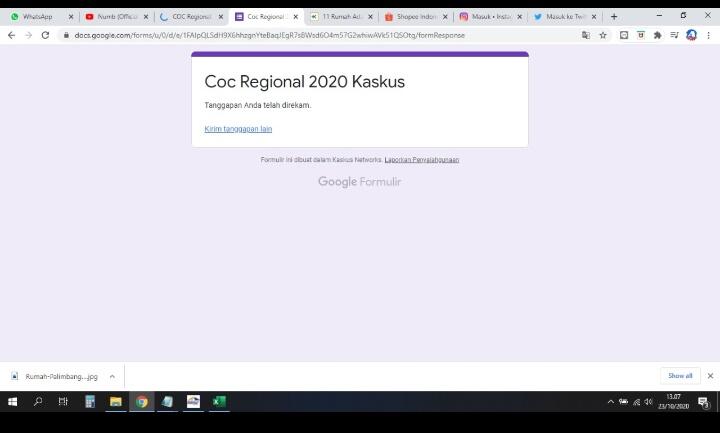Open the Excel taskbar icon
This screenshot has width=720, height=433.
(219, 402)
